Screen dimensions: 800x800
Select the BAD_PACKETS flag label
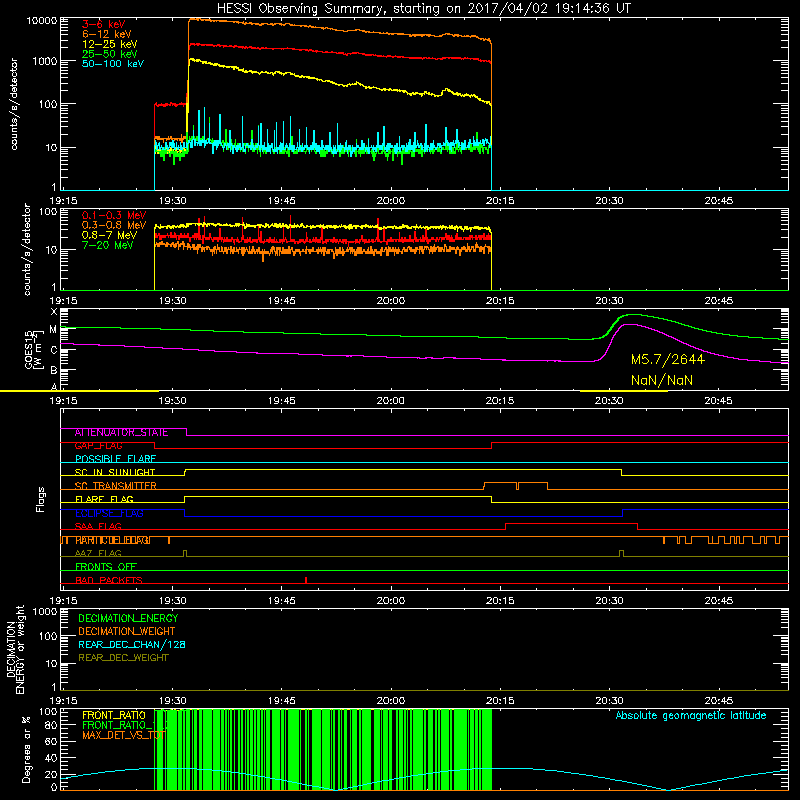click(109, 580)
